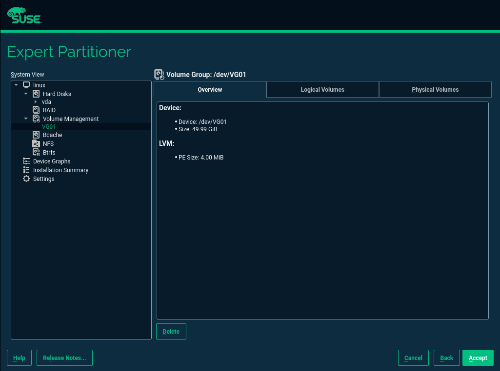The image size is (500, 371).
Task: Select the Volume Management icon
Action: tap(36, 119)
